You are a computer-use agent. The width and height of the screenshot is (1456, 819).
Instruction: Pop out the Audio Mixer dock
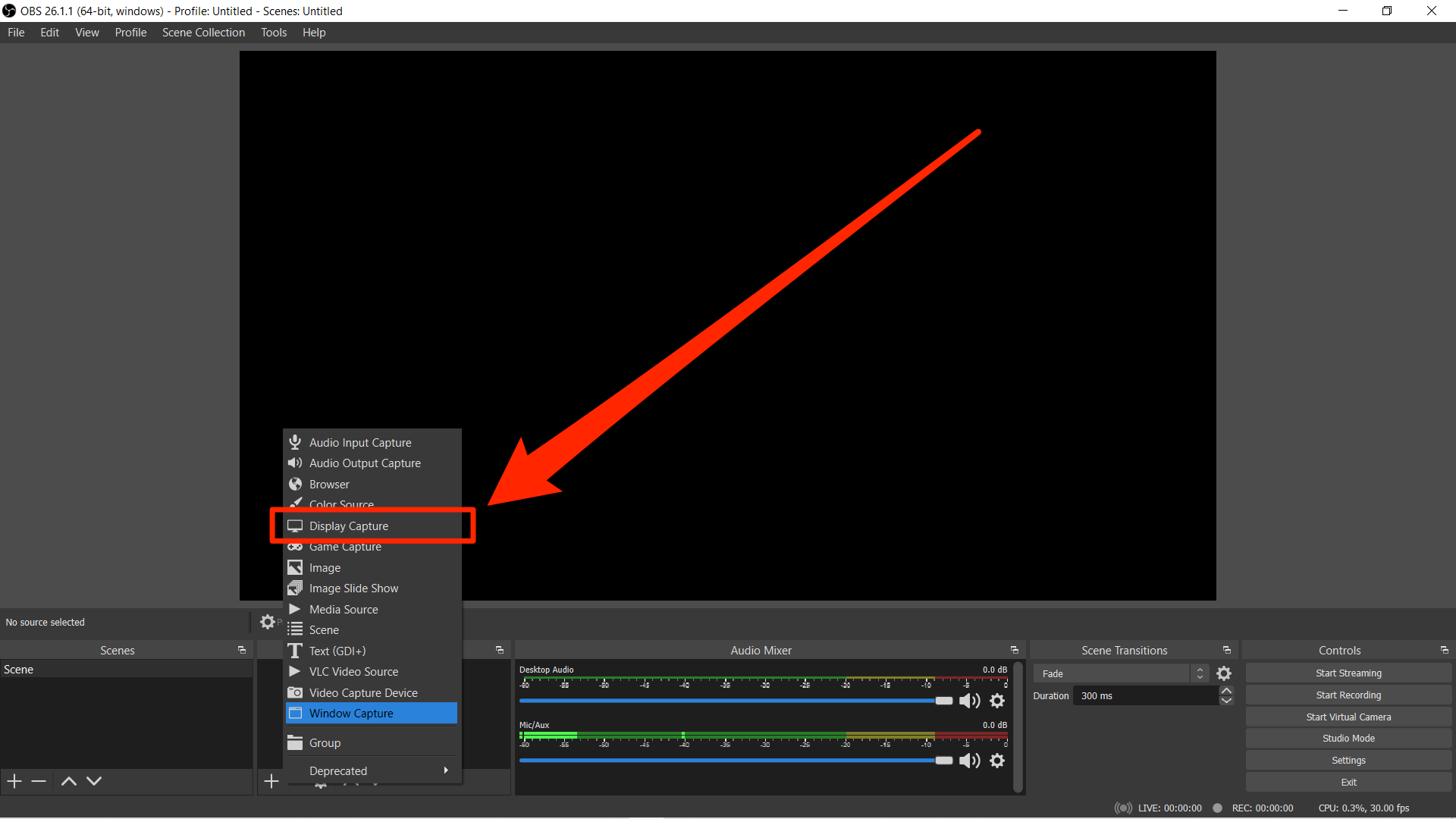coord(1015,650)
